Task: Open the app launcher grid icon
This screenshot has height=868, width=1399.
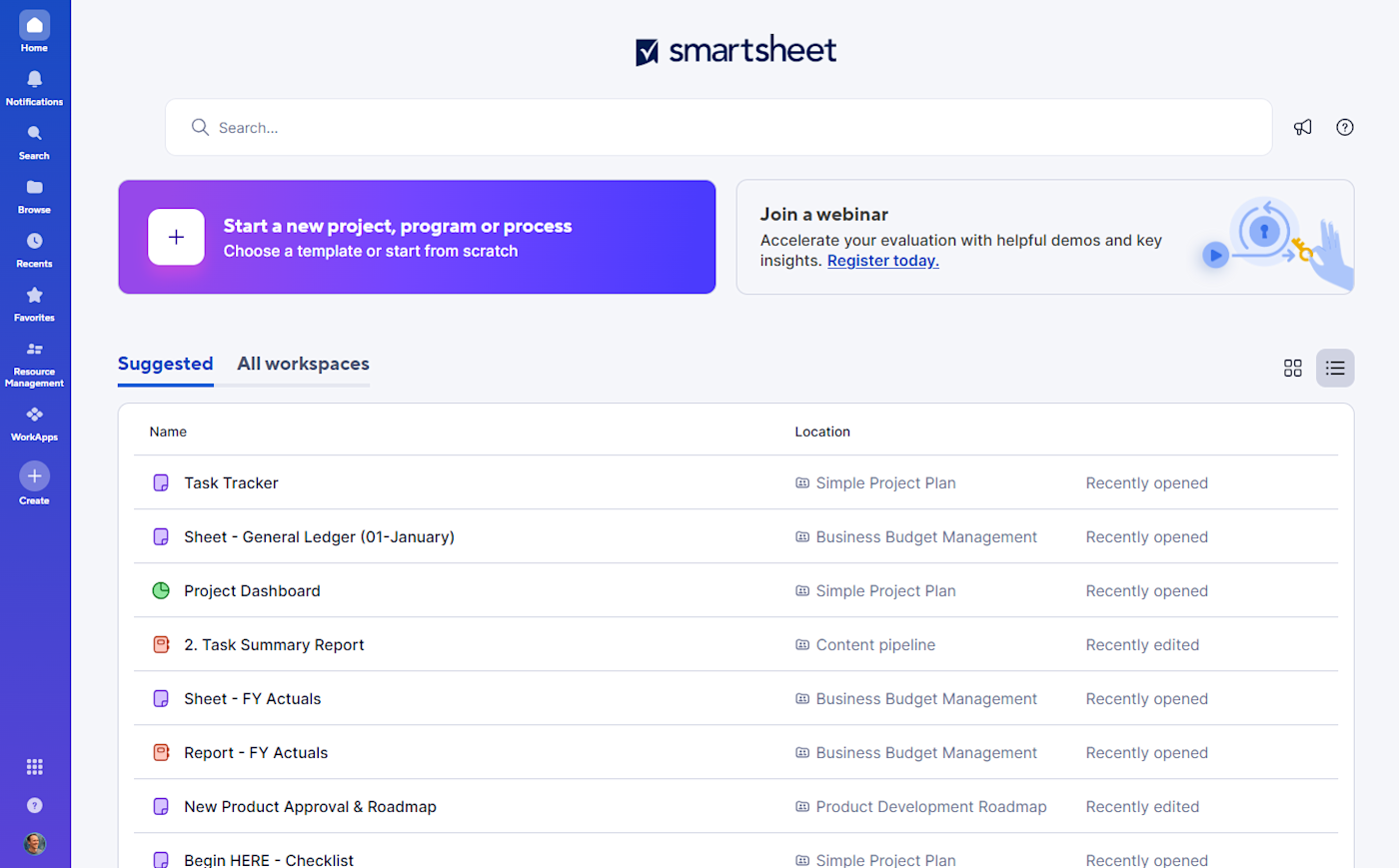Action: point(34,767)
